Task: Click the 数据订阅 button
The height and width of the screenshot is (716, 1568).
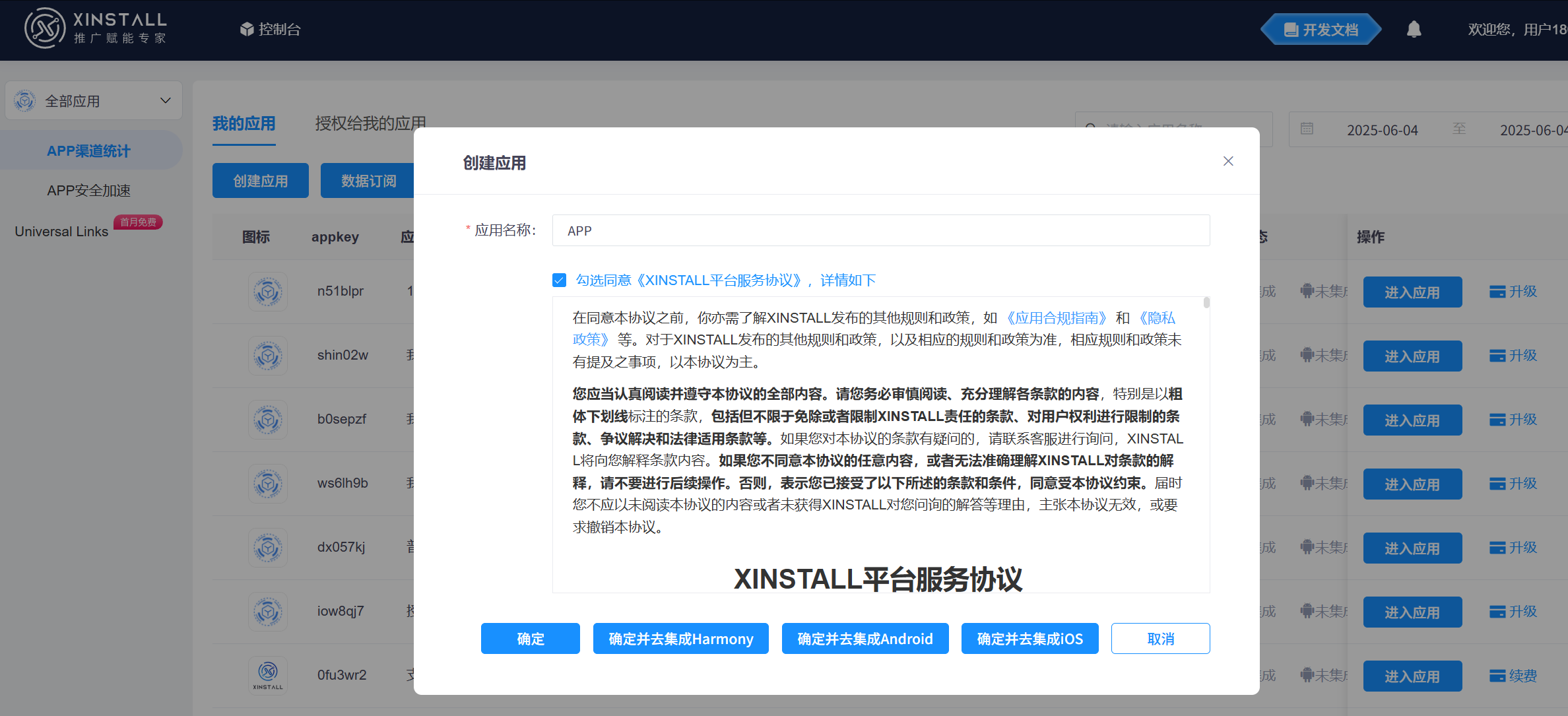Action: point(368,181)
